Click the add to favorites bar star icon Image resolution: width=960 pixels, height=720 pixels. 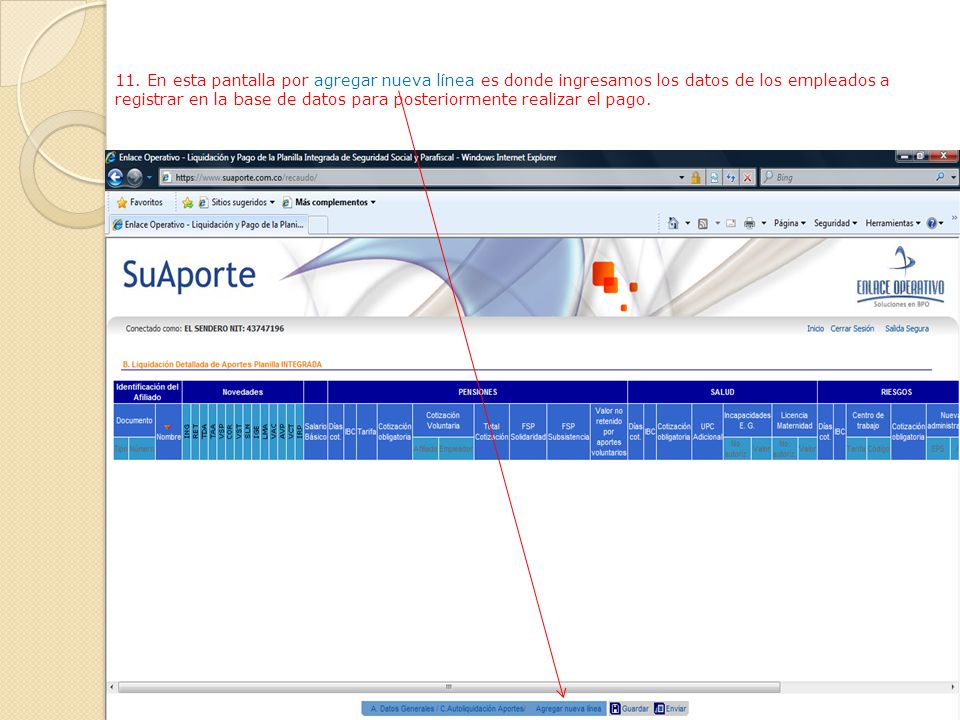coord(187,202)
